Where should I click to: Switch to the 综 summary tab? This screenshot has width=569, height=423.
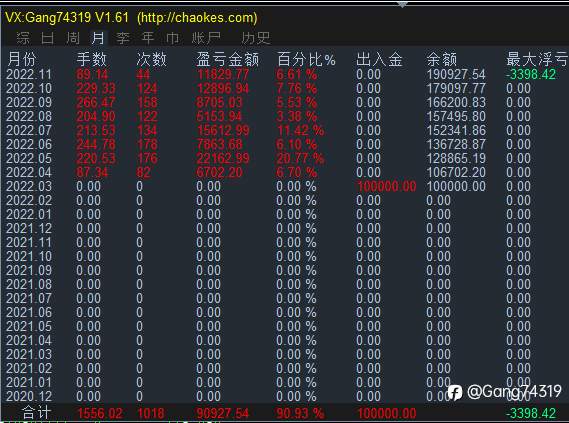pos(22,38)
